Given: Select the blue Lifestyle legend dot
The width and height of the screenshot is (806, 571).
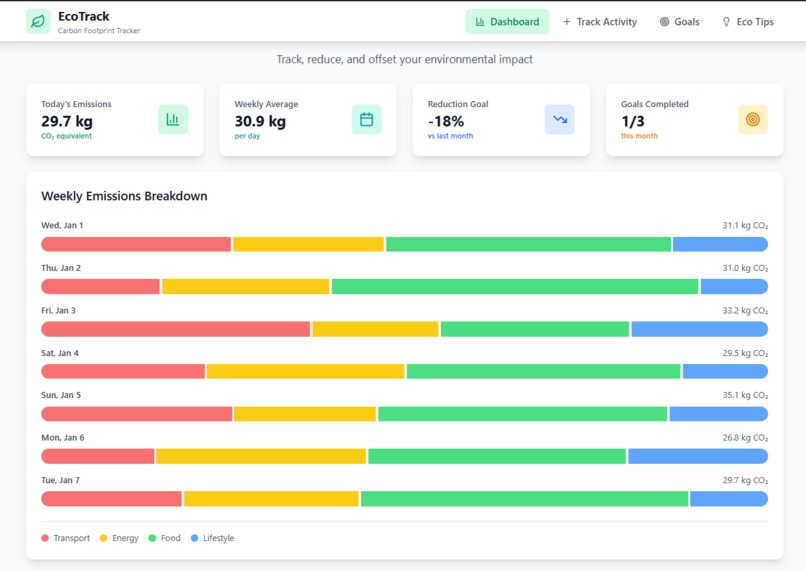Looking at the screenshot, I should tap(194, 538).
